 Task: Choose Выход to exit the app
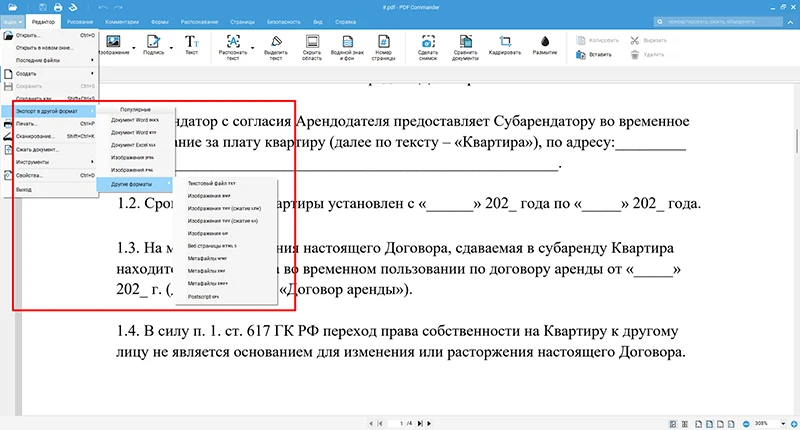(50, 190)
